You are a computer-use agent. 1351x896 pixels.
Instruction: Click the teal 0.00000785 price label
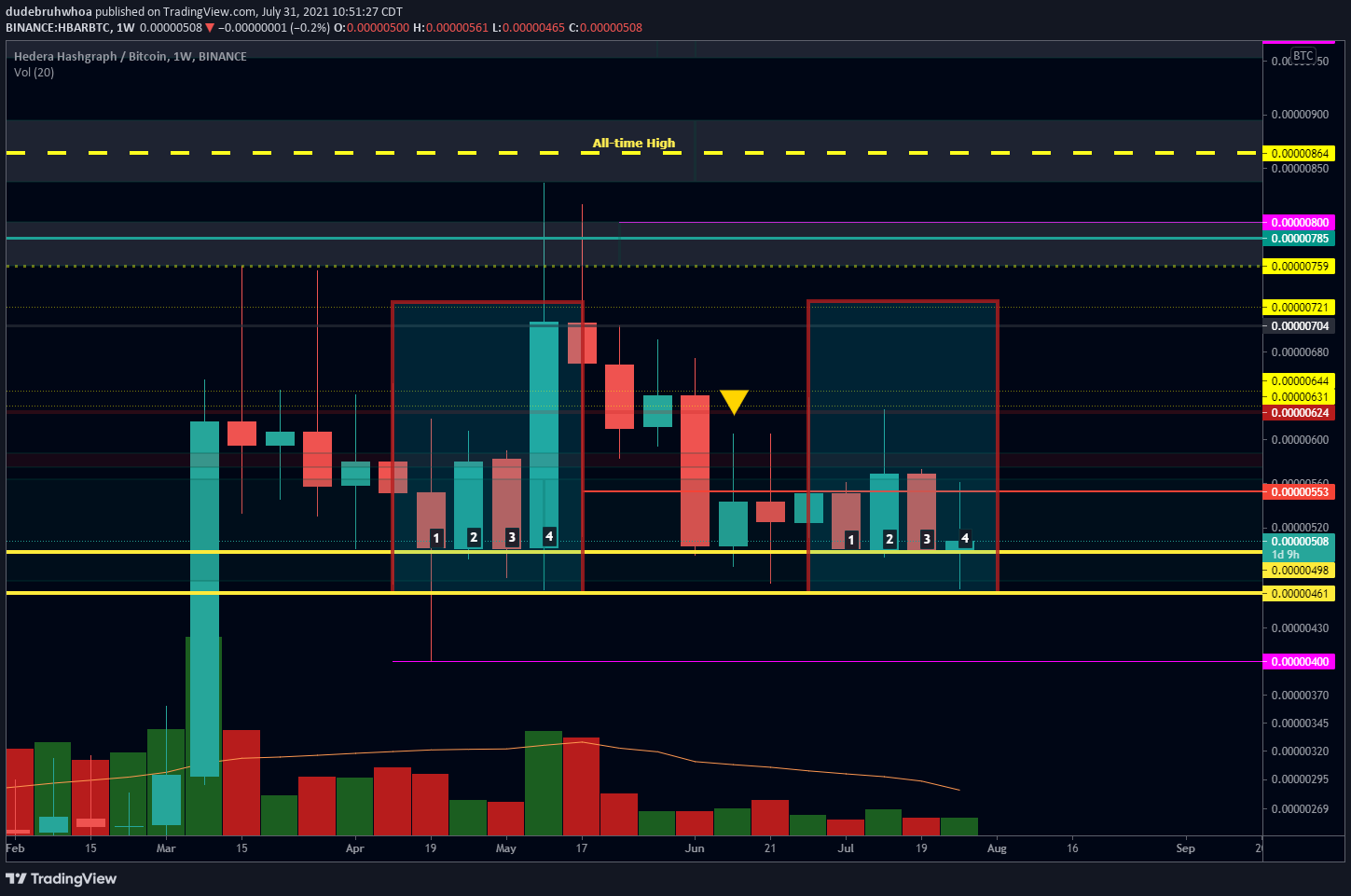coord(1298,239)
